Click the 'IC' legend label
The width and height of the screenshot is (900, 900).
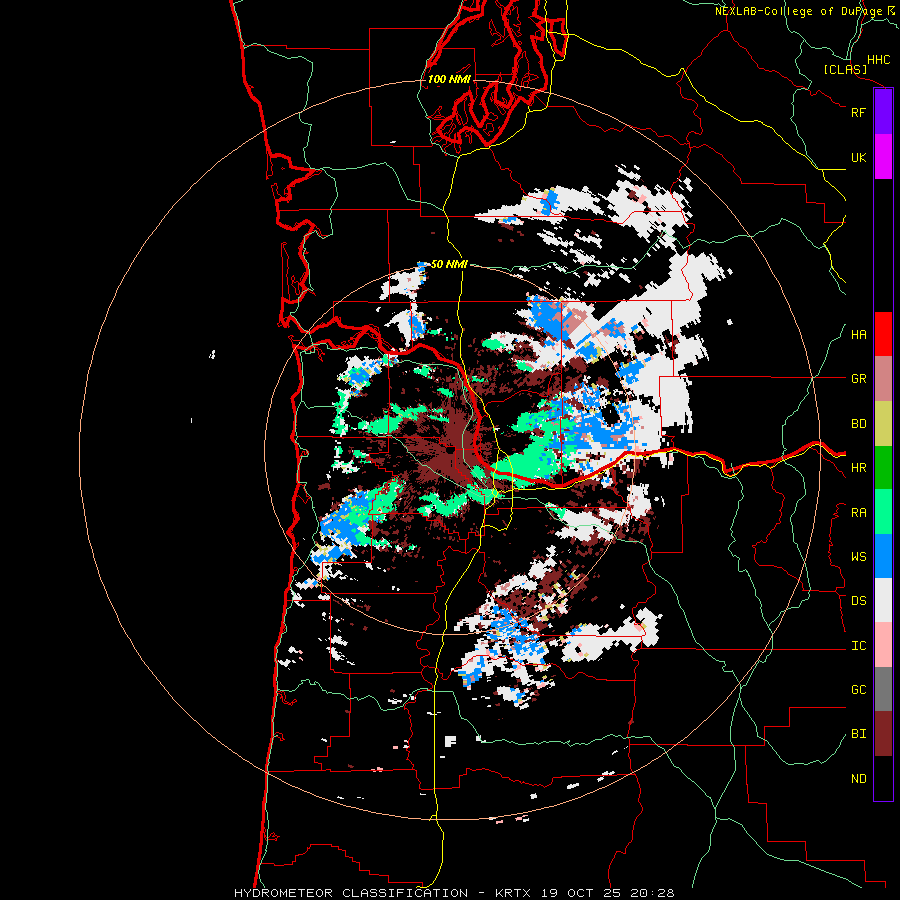click(858, 646)
